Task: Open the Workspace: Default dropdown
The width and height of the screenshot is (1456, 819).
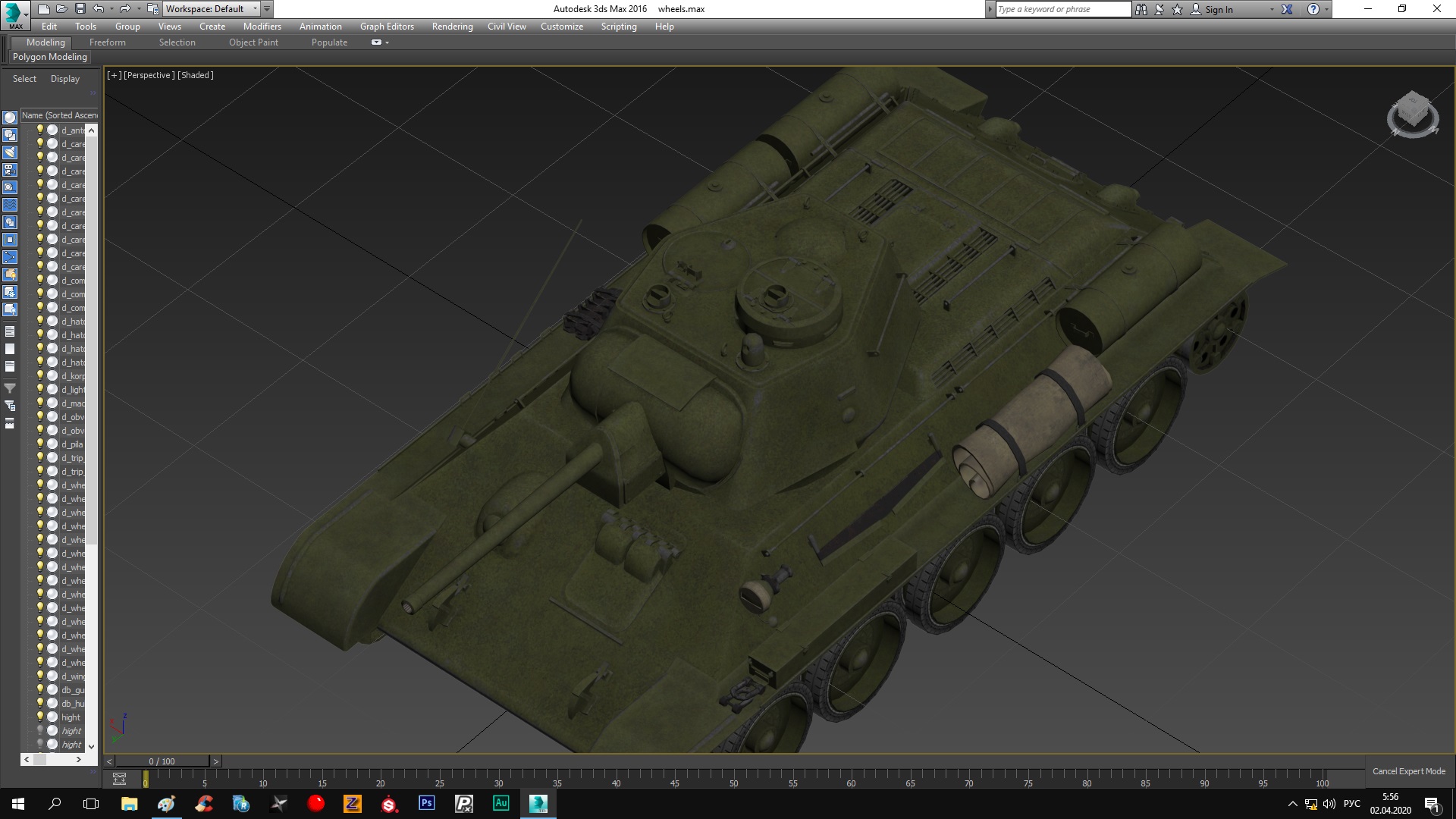Action: tap(212, 9)
